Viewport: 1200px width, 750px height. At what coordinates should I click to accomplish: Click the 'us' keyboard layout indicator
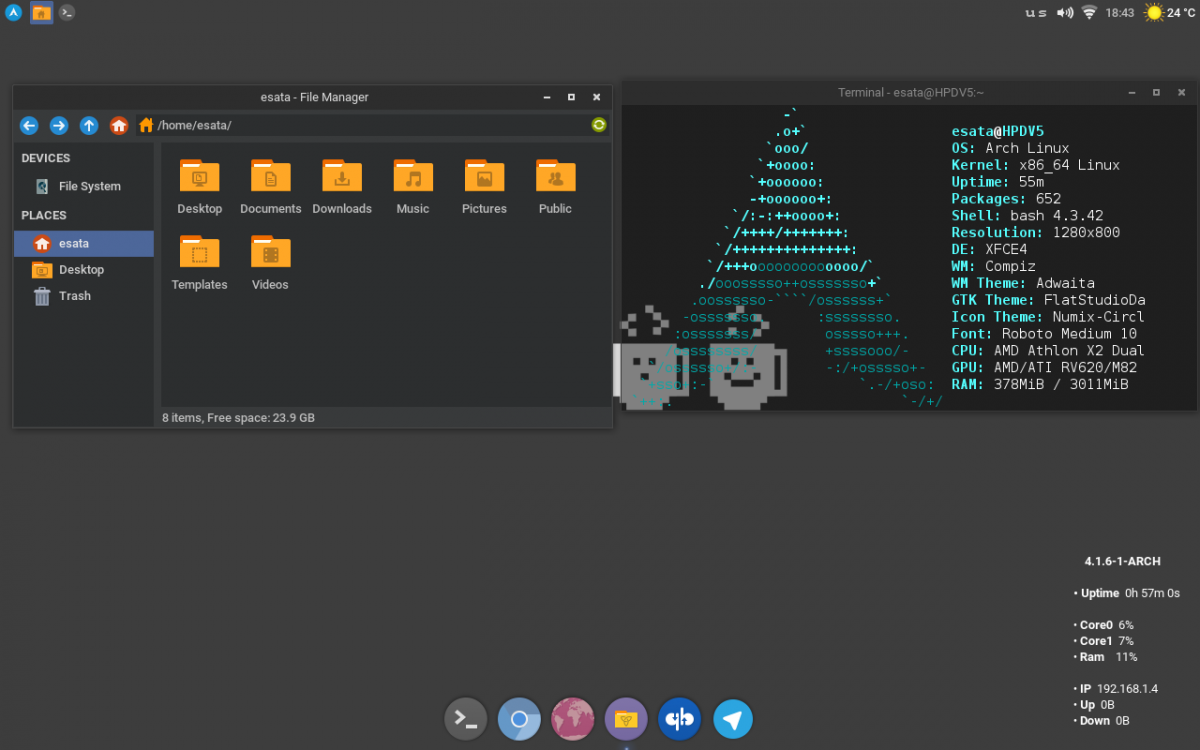pyautogui.click(x=1037, y=13)
